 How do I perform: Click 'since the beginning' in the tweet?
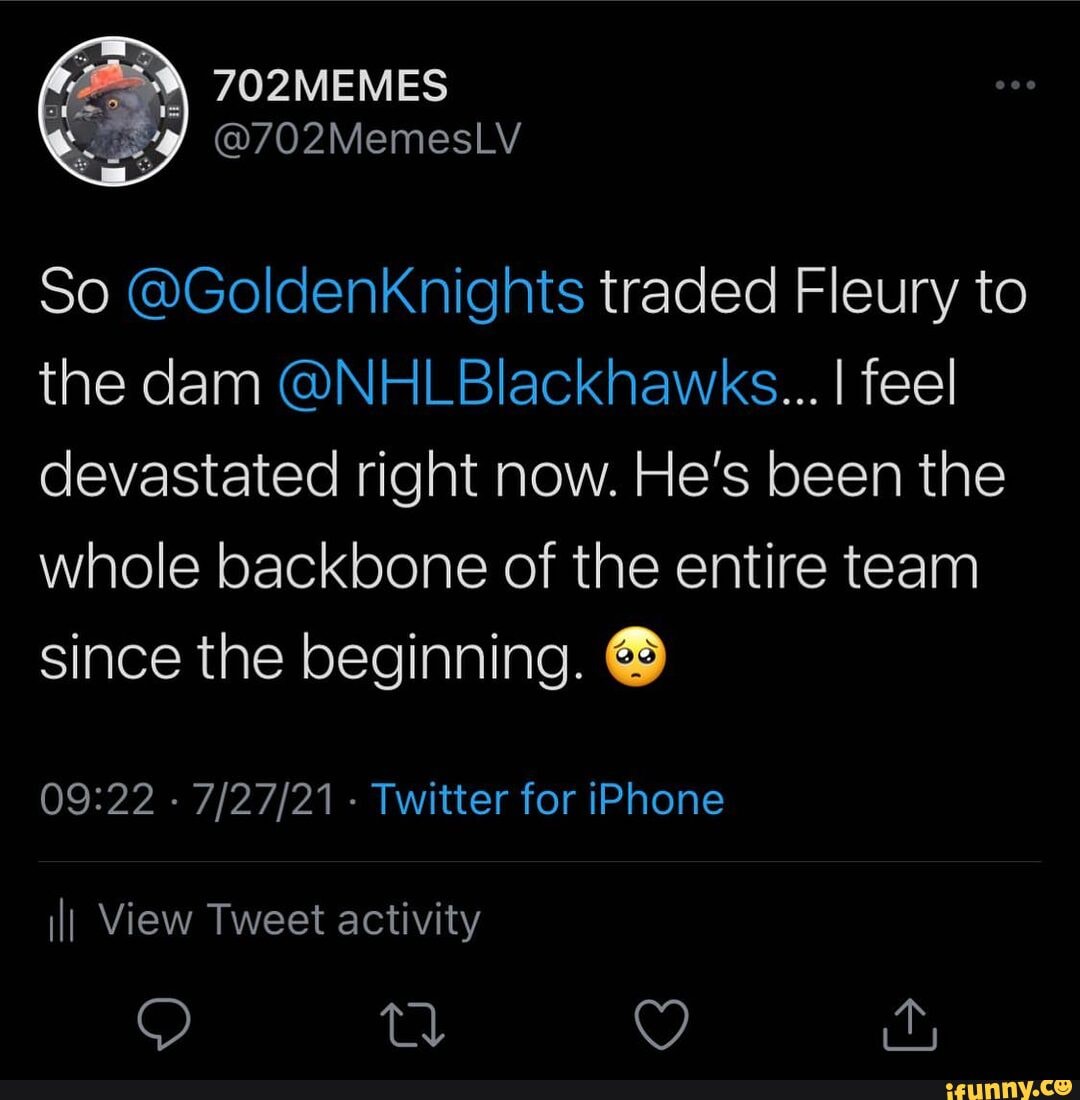pos(309,660)
